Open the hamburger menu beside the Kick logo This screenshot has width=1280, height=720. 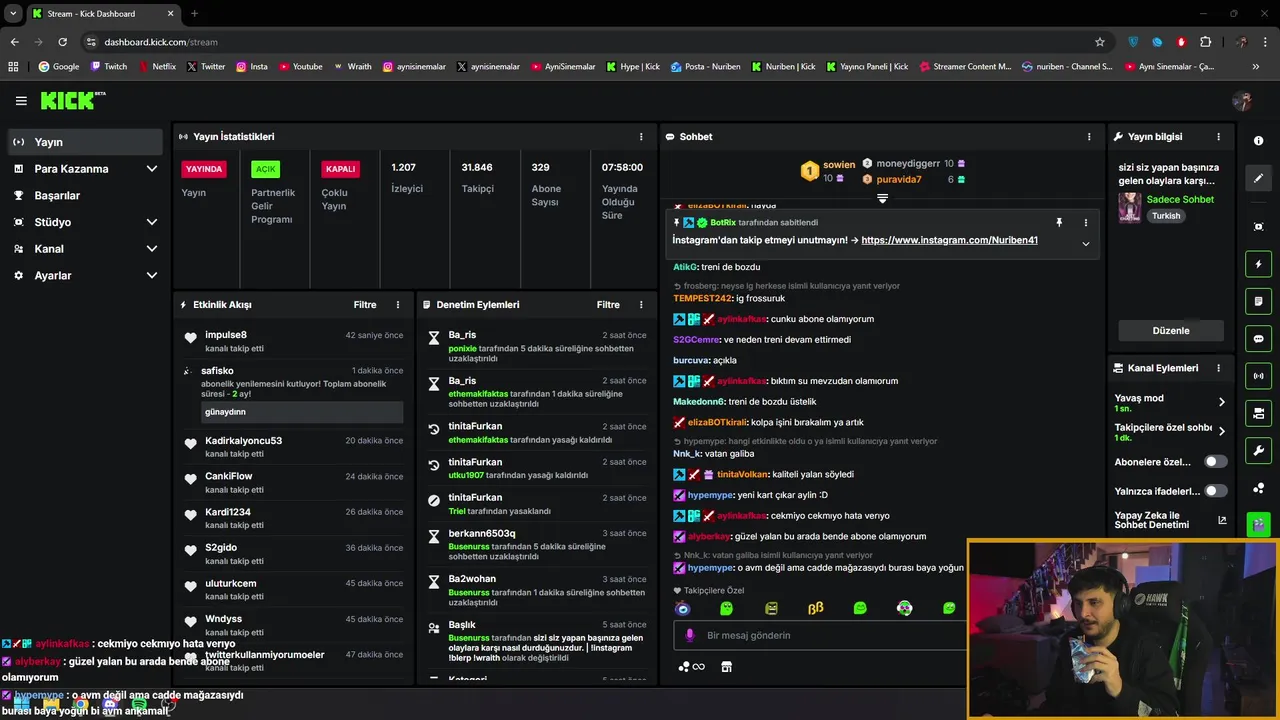[x=21, y=101]
